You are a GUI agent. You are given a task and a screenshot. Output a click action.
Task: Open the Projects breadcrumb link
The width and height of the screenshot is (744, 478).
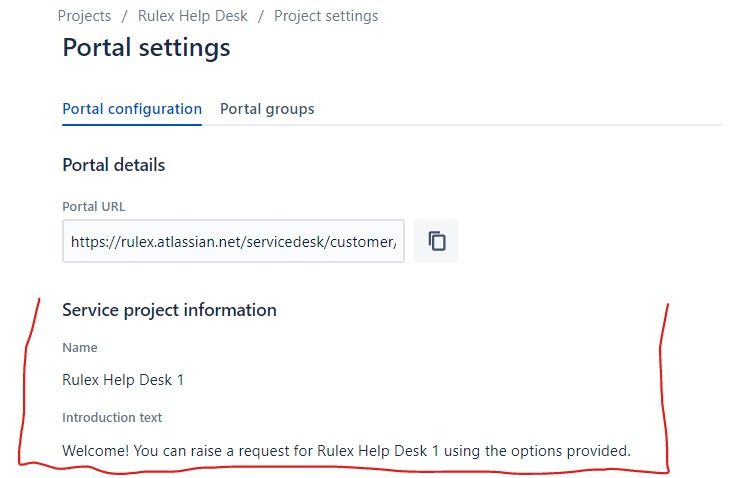pyautogui.click(x=84, y=16)
